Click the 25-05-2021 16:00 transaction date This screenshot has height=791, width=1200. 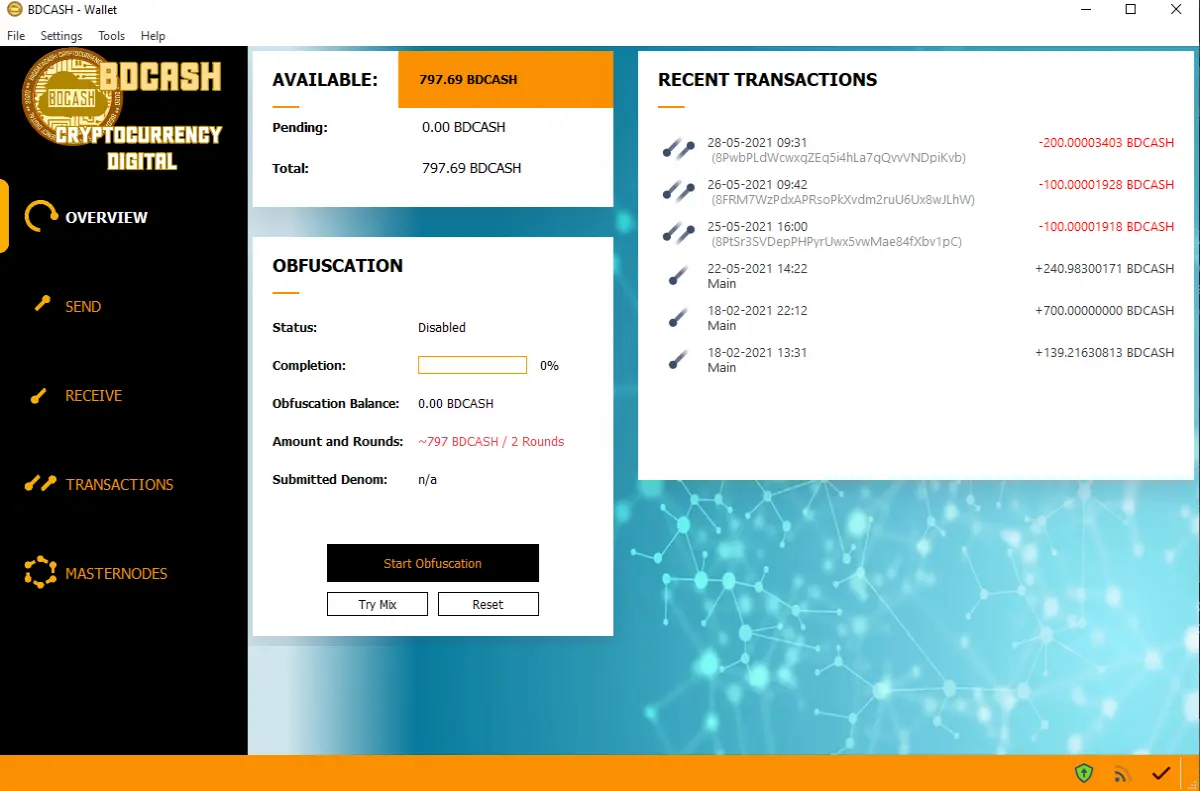[x=757, y=227]
